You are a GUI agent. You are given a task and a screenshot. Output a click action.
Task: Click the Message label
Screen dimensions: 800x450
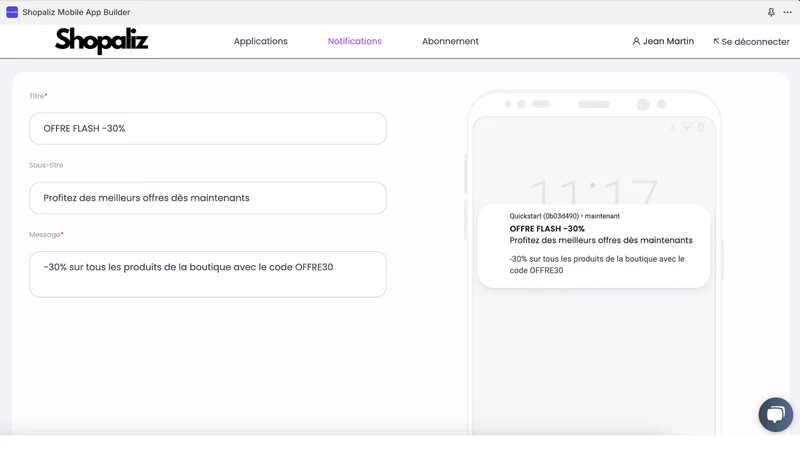(x=46, y=235)
